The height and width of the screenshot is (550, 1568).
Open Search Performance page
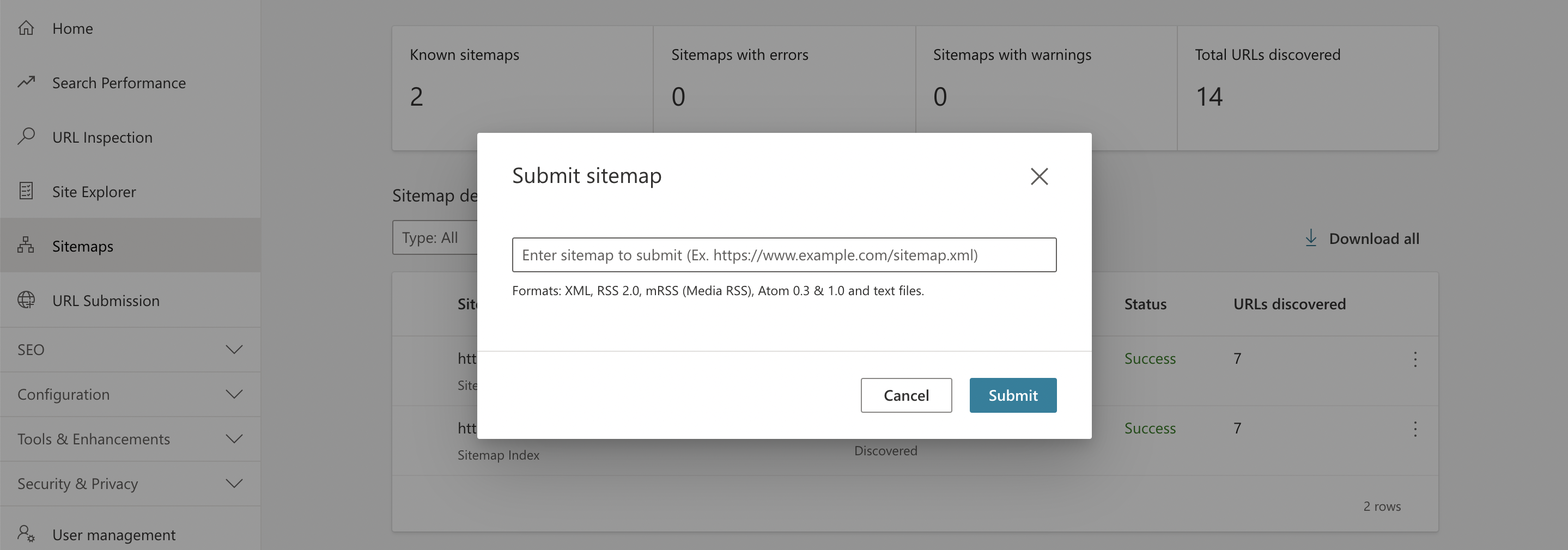point(130,82)
